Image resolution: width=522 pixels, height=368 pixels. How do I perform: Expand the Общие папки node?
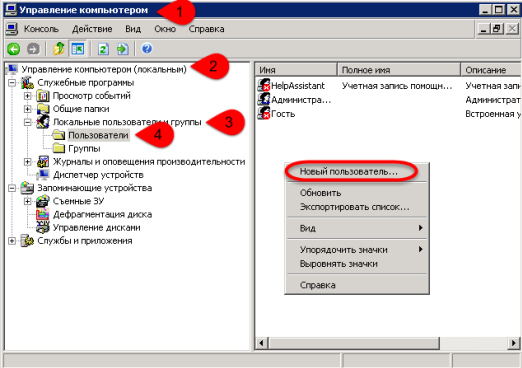[x=28, y=109]
